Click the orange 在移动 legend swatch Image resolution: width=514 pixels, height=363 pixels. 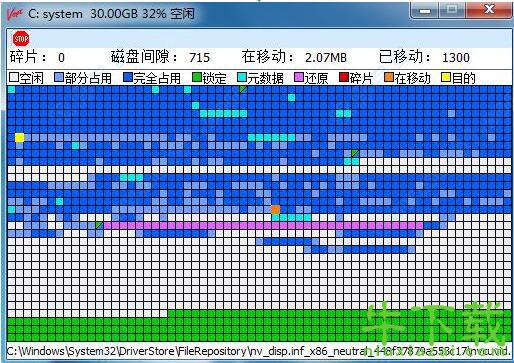click(389, 78)
